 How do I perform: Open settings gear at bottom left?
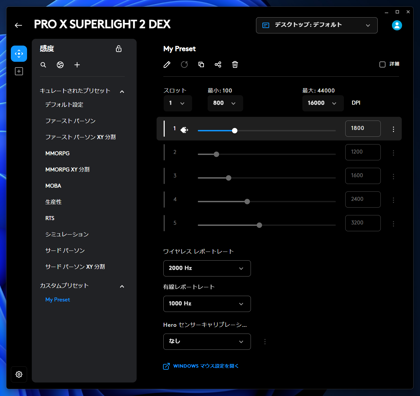click(x=19, y=374)
